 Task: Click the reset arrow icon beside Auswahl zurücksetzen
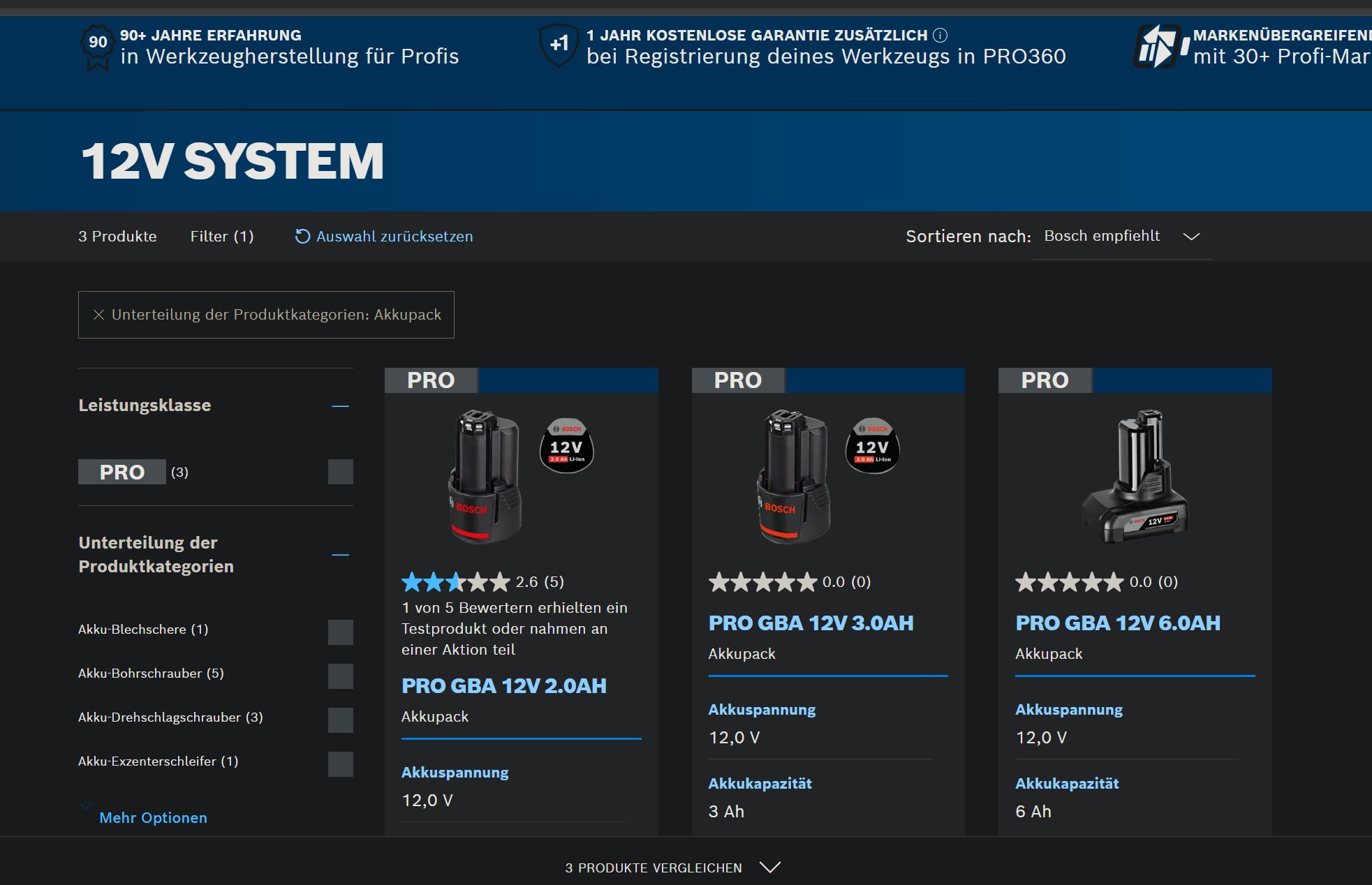[302, 237]
